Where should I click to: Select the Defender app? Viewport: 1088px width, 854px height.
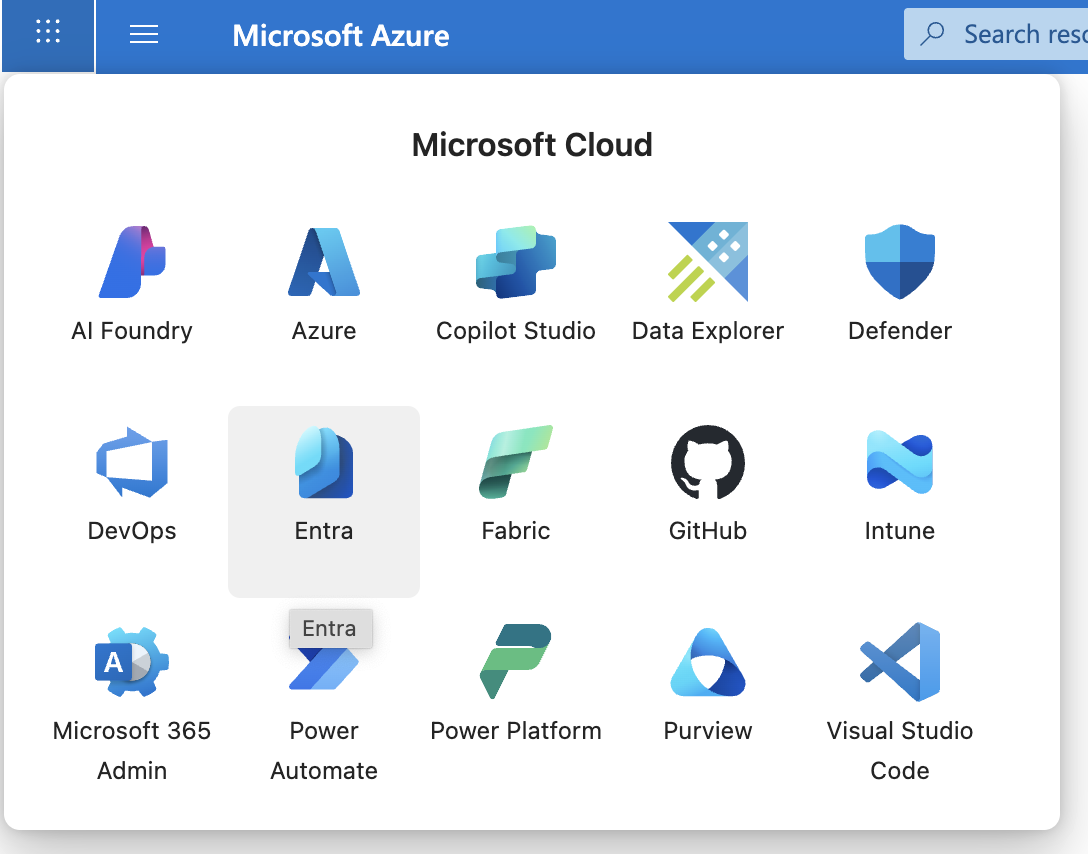[x=899, y=280]
